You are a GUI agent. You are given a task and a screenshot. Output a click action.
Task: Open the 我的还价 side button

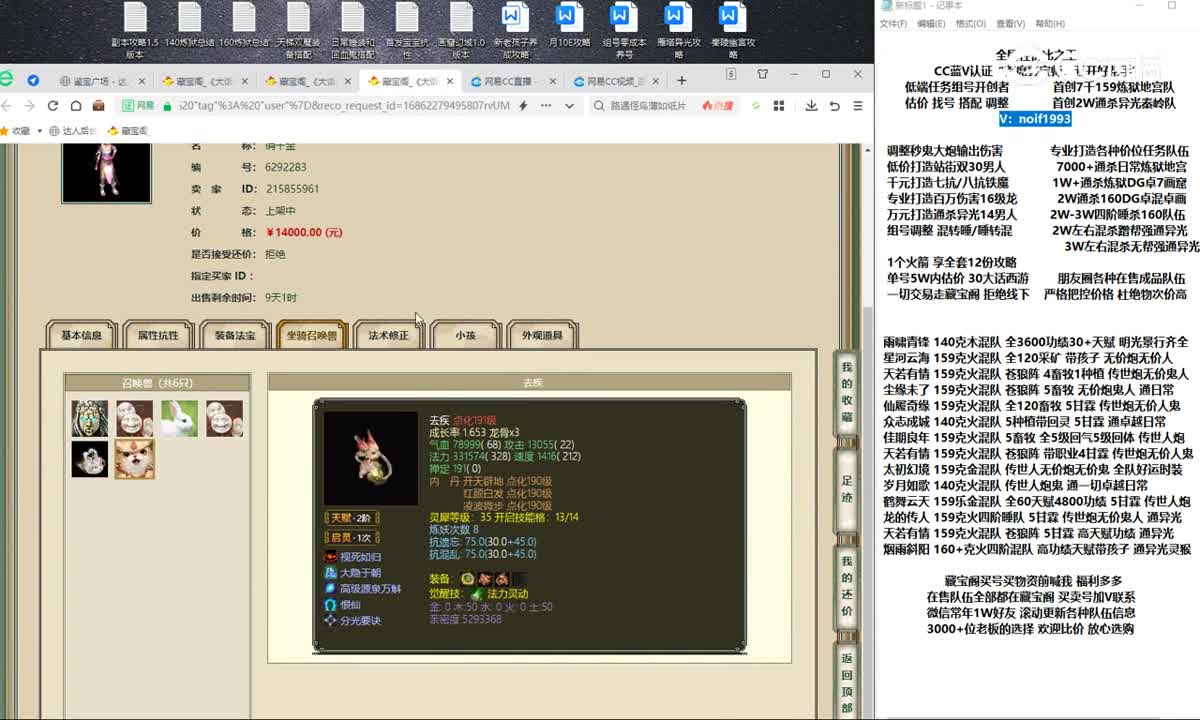point(847,586)
